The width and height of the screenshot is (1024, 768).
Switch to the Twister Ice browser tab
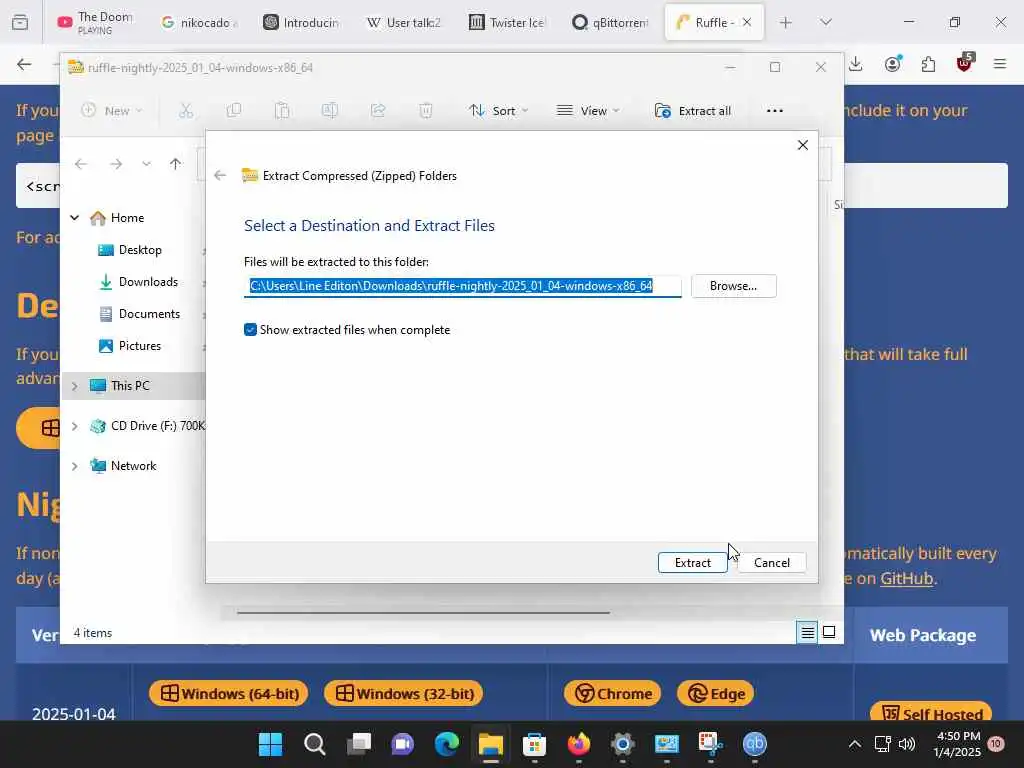click(507, 22)
